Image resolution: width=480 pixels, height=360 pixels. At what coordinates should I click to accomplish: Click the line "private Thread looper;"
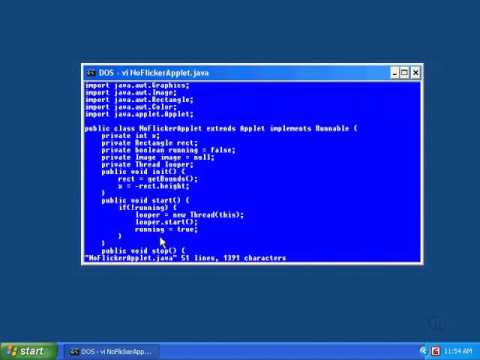[x=147, y=164]
